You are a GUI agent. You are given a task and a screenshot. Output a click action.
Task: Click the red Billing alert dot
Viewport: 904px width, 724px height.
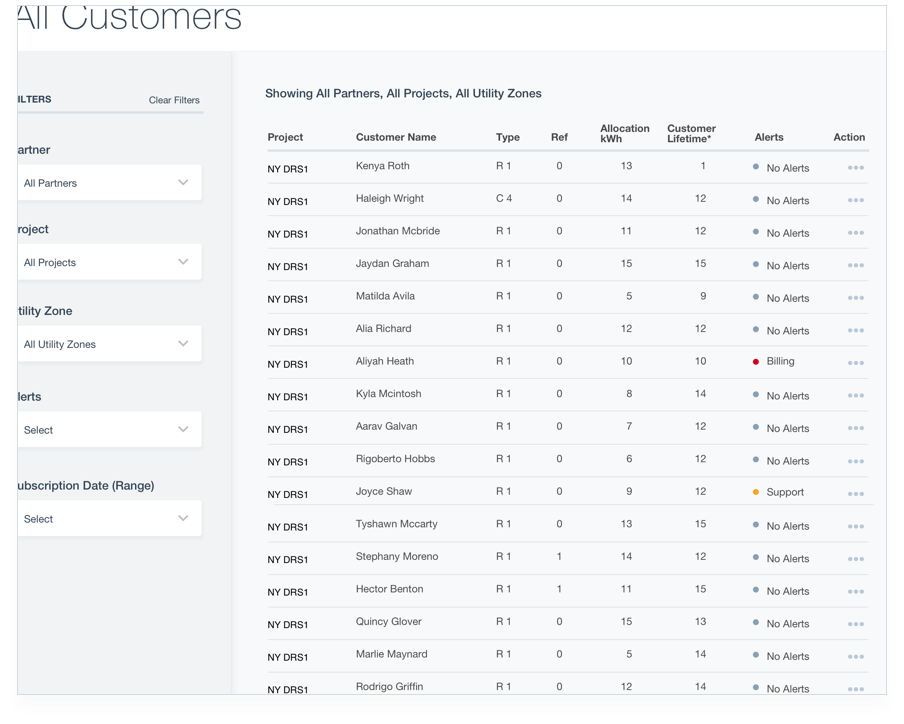pyautogui.click(x=756, y=361)
